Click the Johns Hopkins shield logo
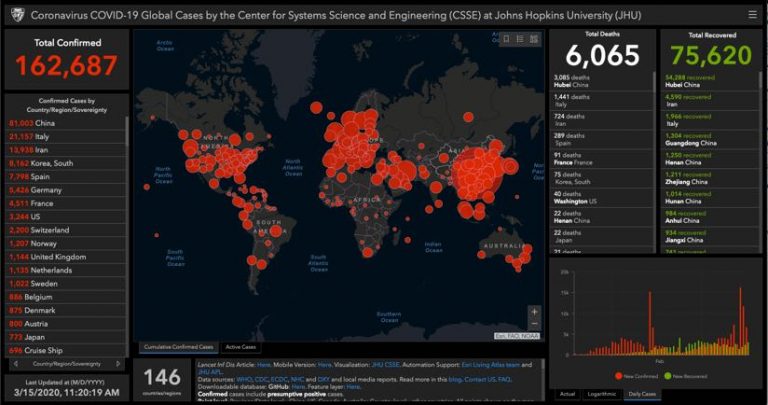This screenshot has width=768, height=405. (18, 15)
